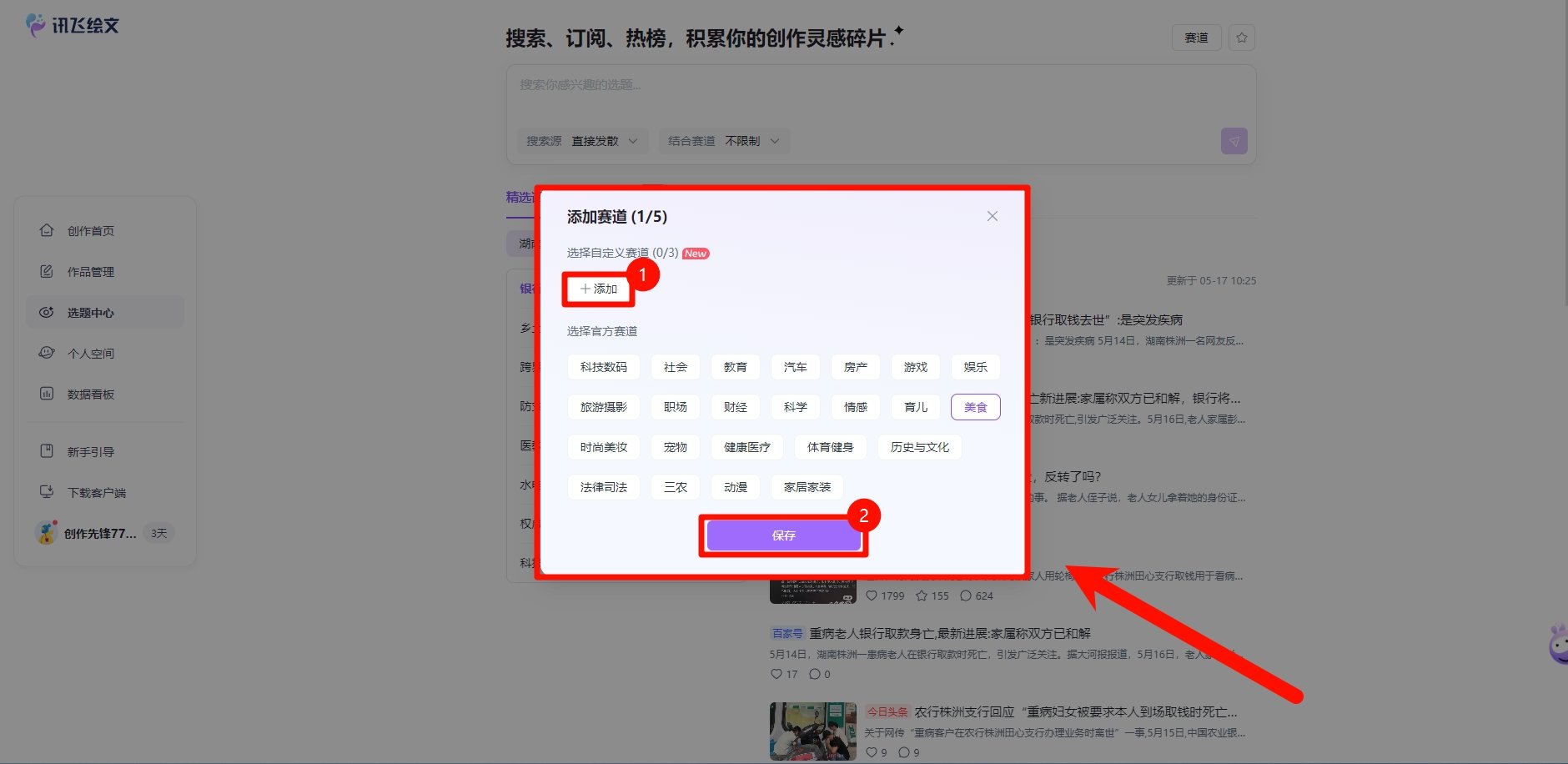Click the like icon showing 1799
The image size is (1568, 764).
click(x=872, y=596)
